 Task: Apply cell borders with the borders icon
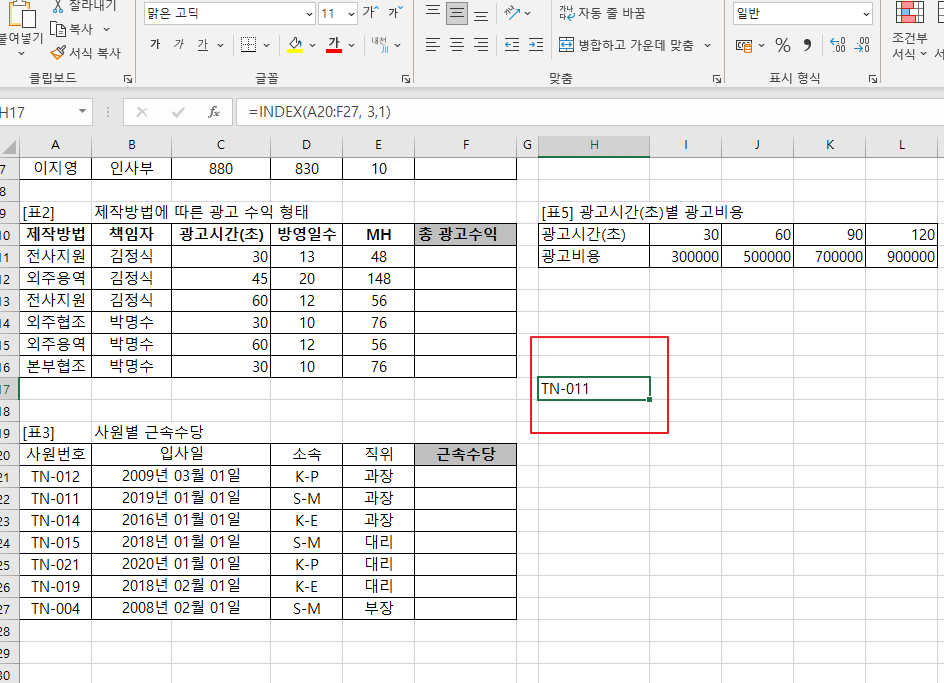click(248, 45)
